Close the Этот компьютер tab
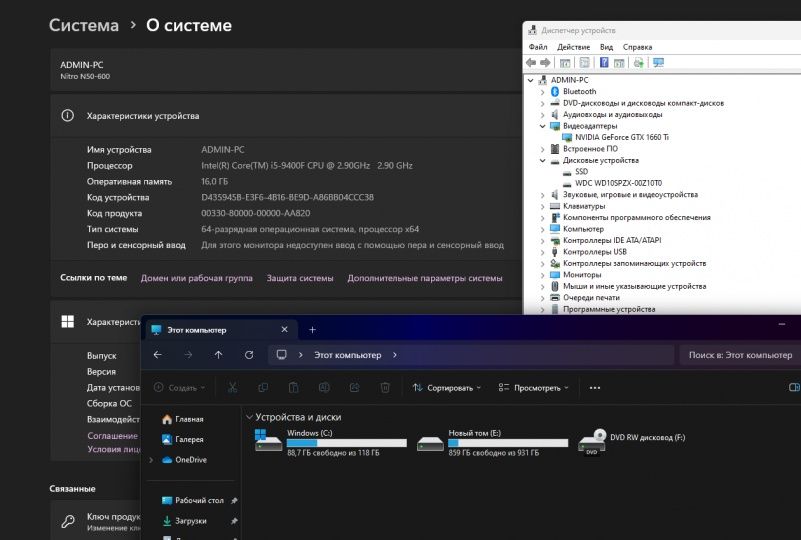The height and width of the screenshot is (540, 801). 285,330
